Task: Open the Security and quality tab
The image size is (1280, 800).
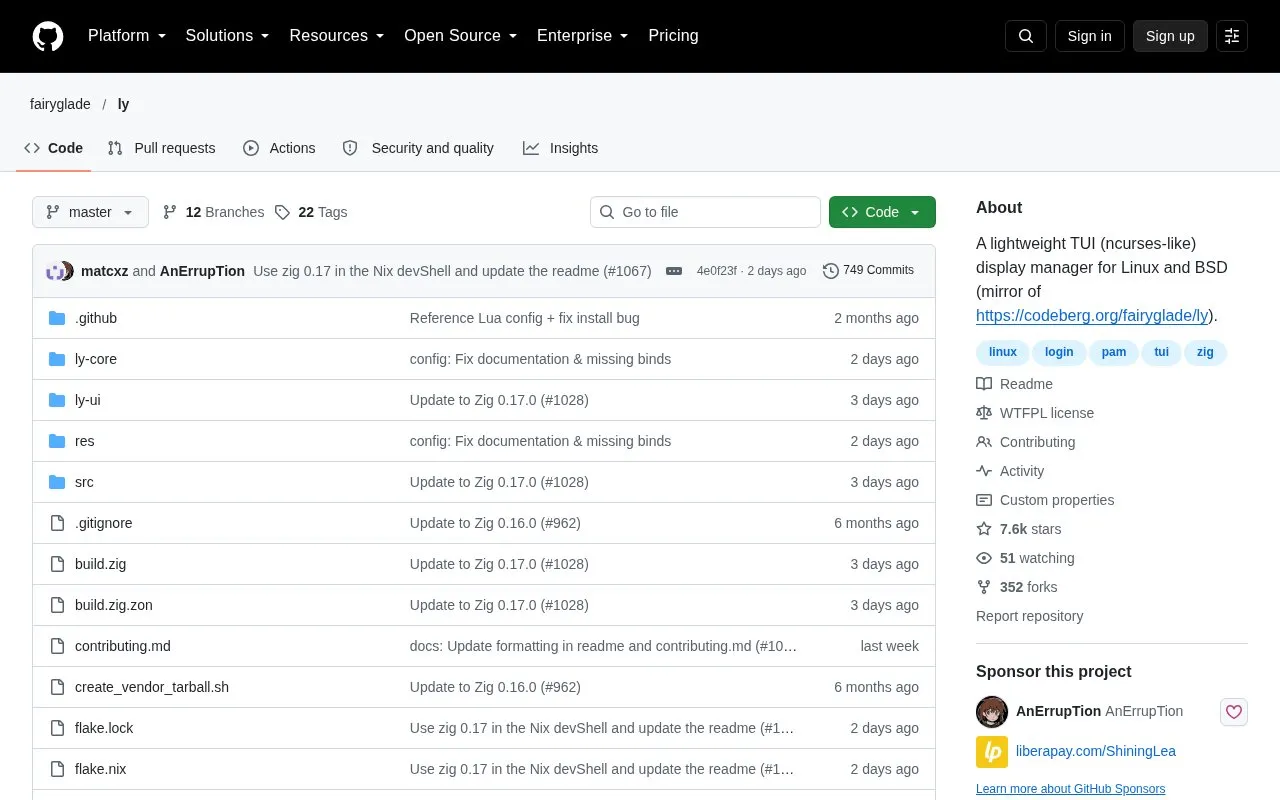Action: 418,148
